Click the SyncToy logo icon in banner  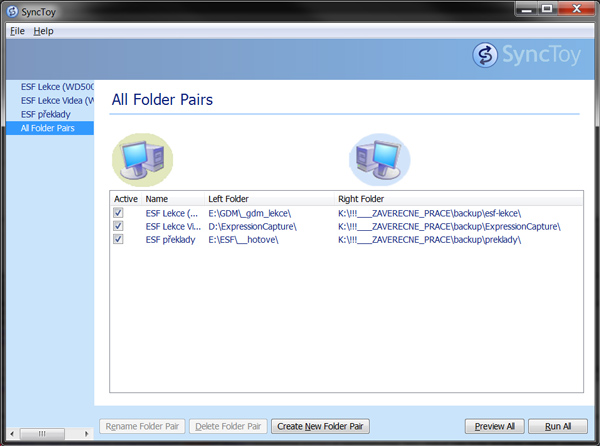pos(485,55)
